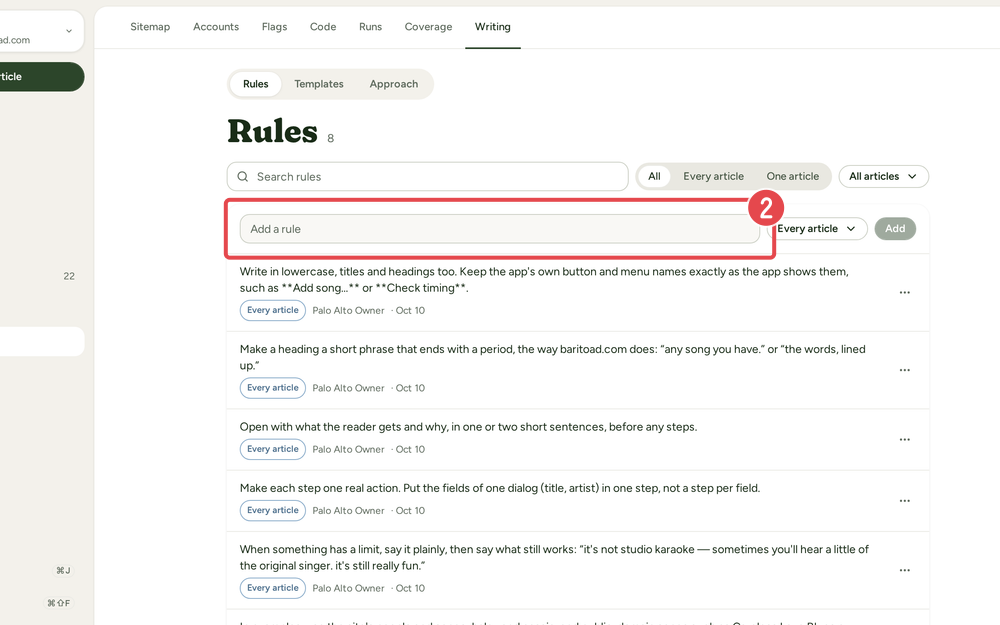Viewport: 1000px width, 625px height.
Task: Click 'Palo Alto Owner' on lowercase rule
Action: [x=348, y=311]
